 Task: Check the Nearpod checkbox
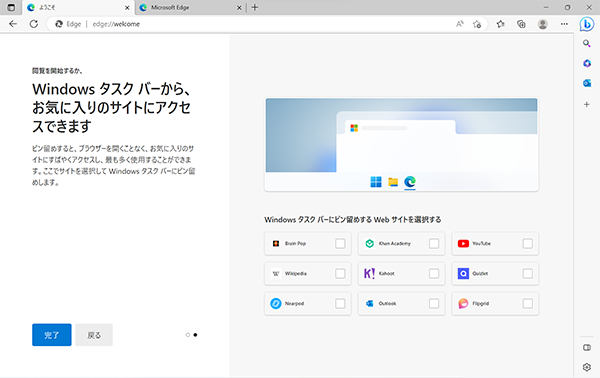click(340, 303)
